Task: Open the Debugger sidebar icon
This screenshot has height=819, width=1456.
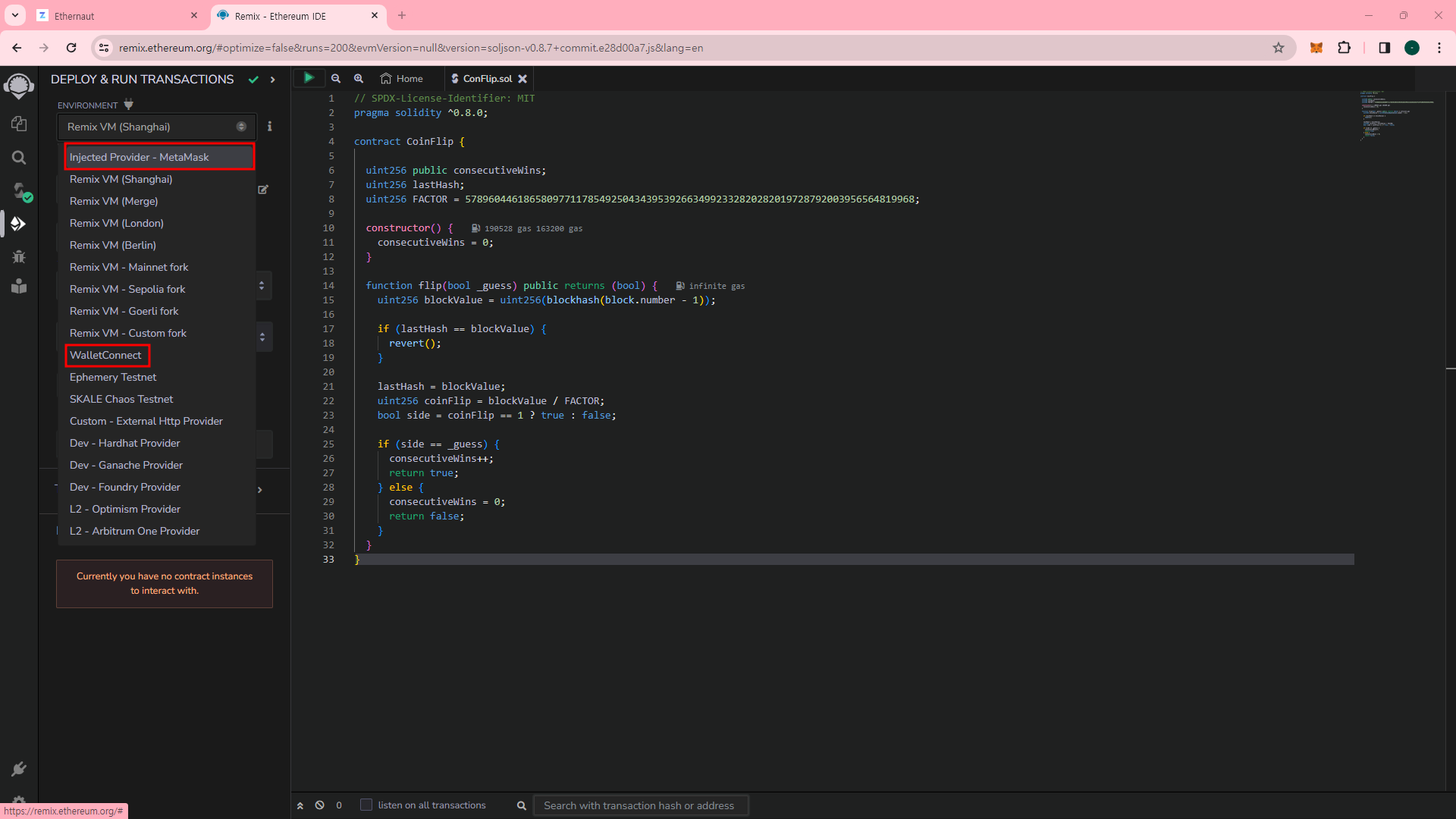Action: pyautogui.click(x=19, y=256)
